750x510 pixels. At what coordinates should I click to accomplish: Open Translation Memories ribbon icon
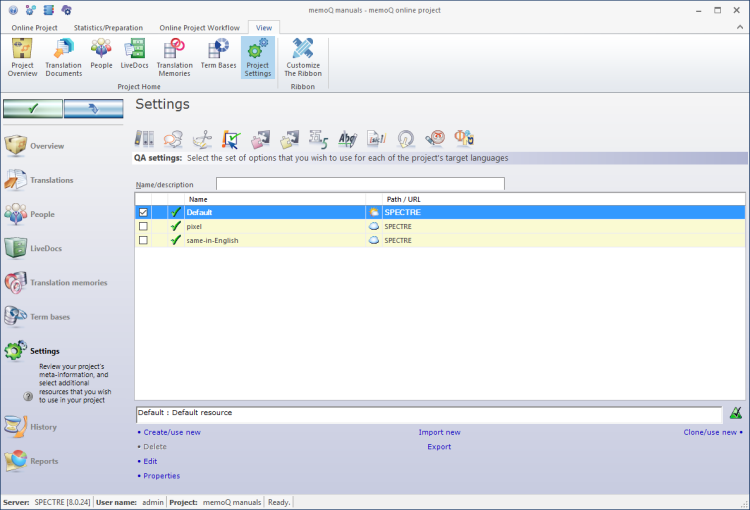(x=175, y=56)
